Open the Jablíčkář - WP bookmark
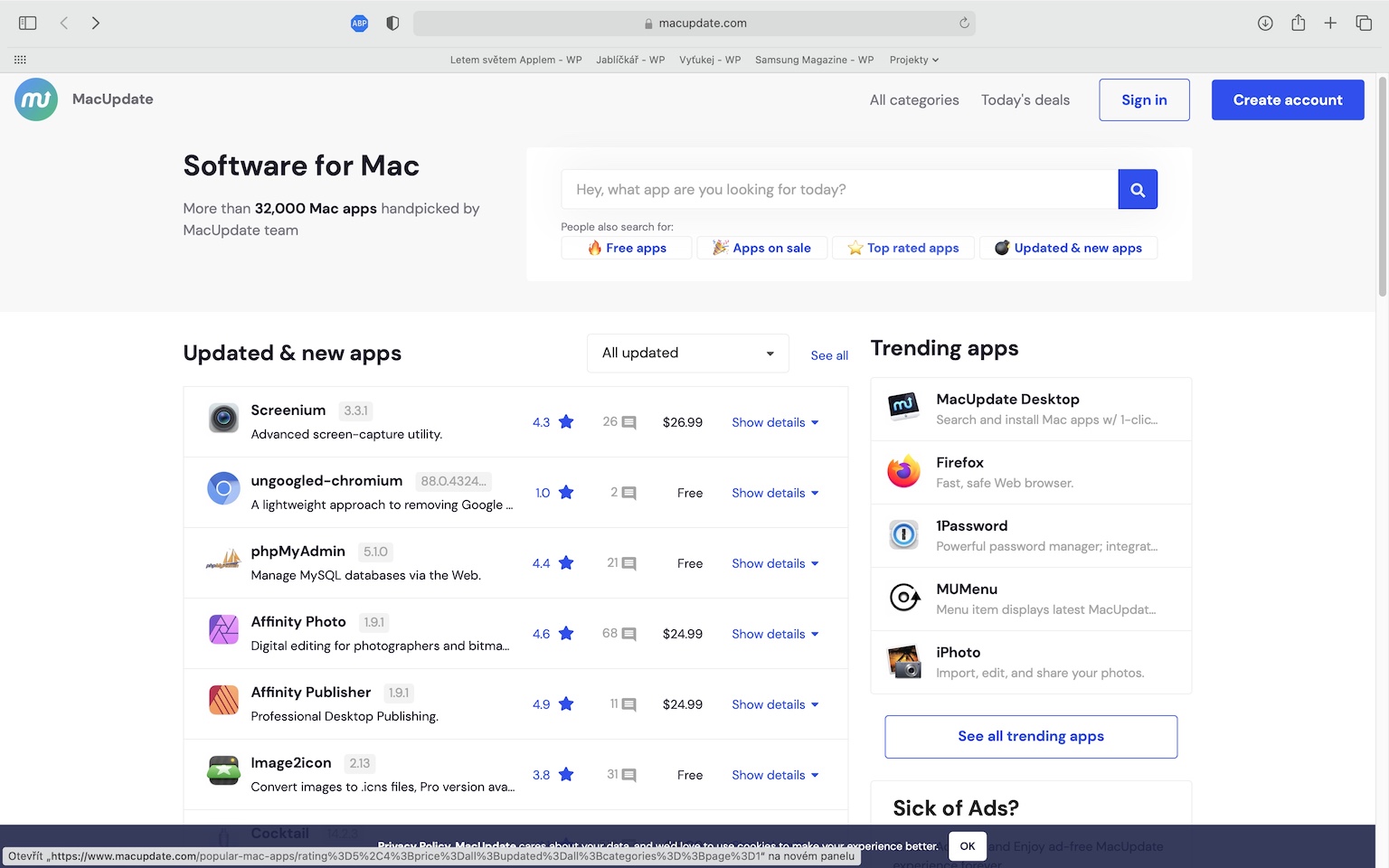Image resolution: width=1389 pixels, height=868 pixels. [630, 60]
